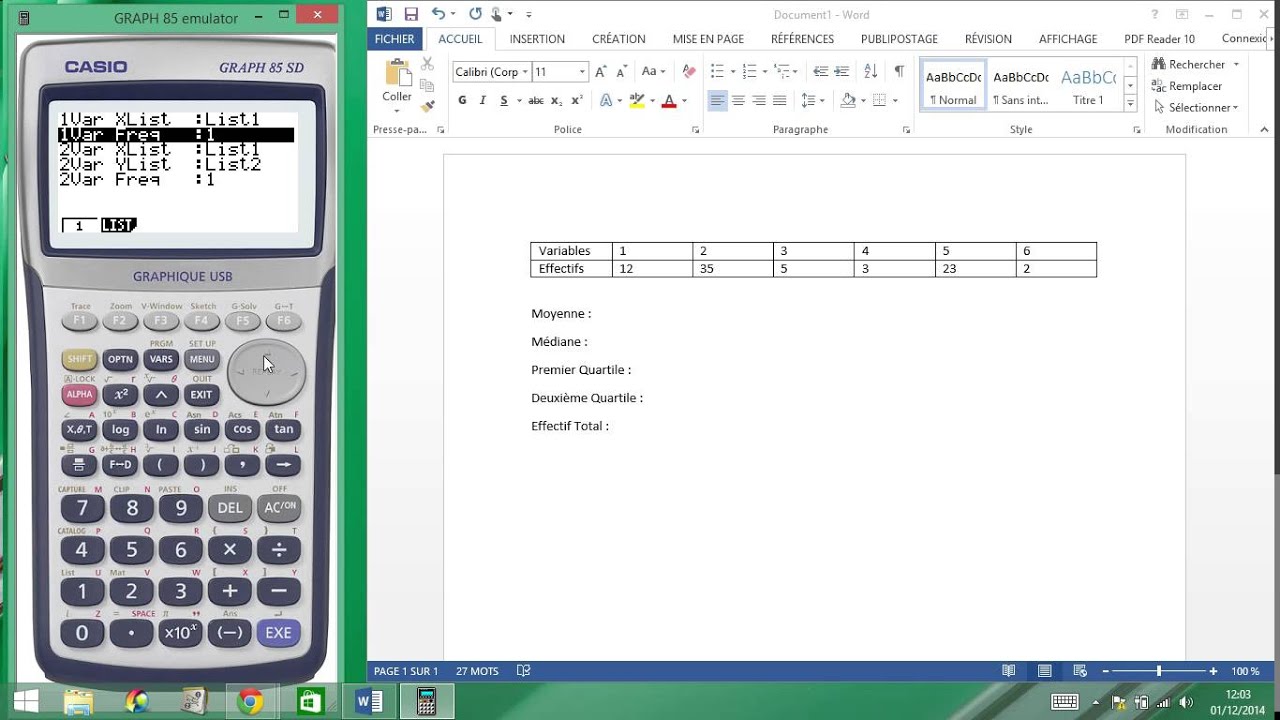Click the EXE key on the calculator
The height and width of the screenshot is (720, 1280).
278,632
